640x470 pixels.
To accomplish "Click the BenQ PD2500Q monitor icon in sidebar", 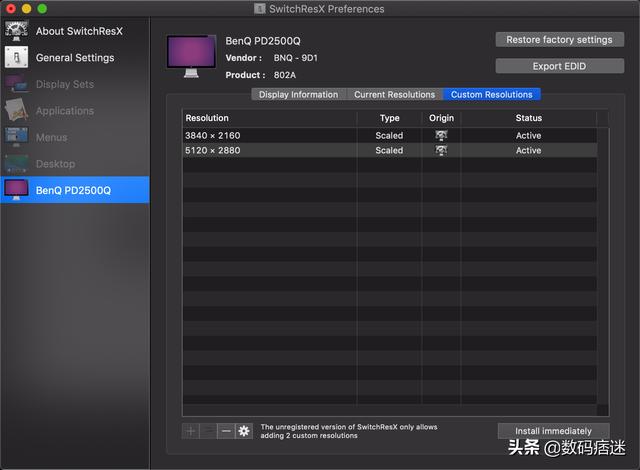I will (16, 190).
